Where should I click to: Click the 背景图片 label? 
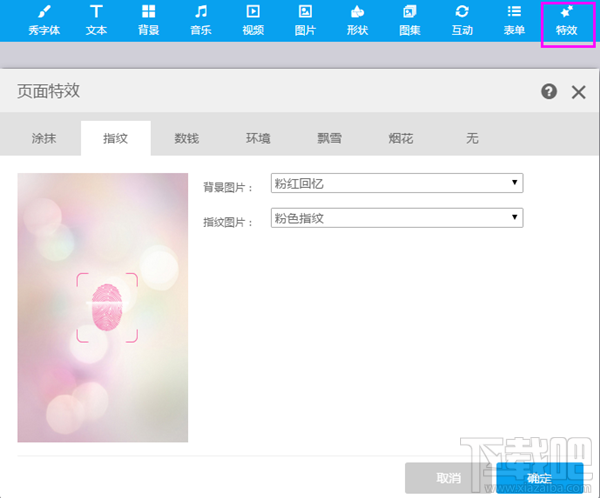tap(228, 188)
